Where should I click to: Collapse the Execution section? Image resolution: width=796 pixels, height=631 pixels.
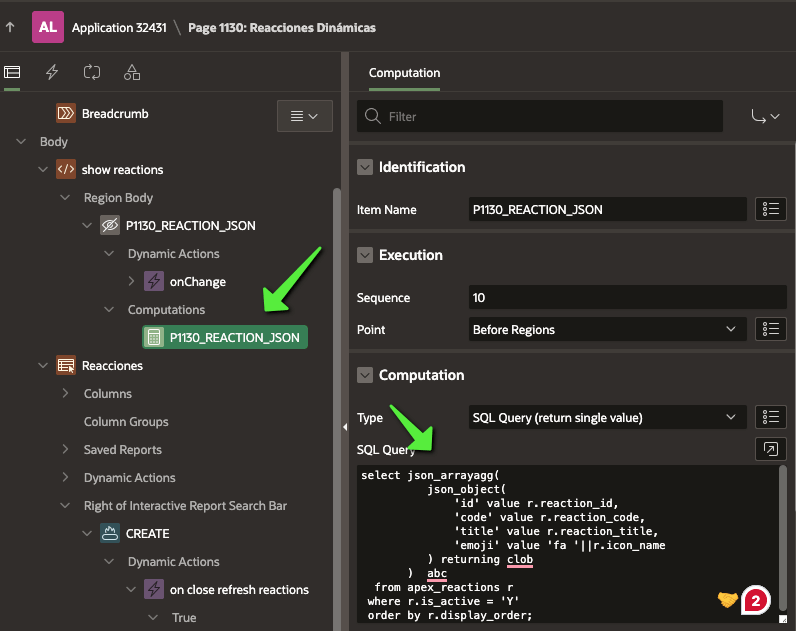(x=365, y=255)
